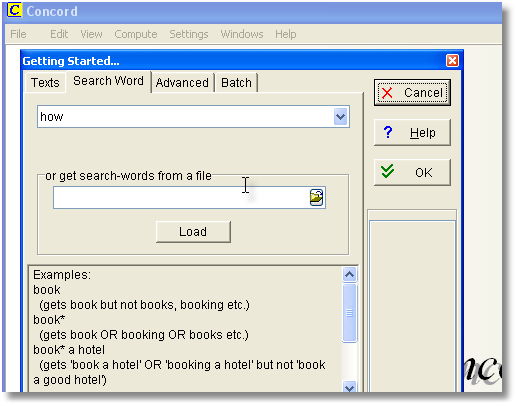
Task: Click the Help button with question mark
Action: [412, 133]
